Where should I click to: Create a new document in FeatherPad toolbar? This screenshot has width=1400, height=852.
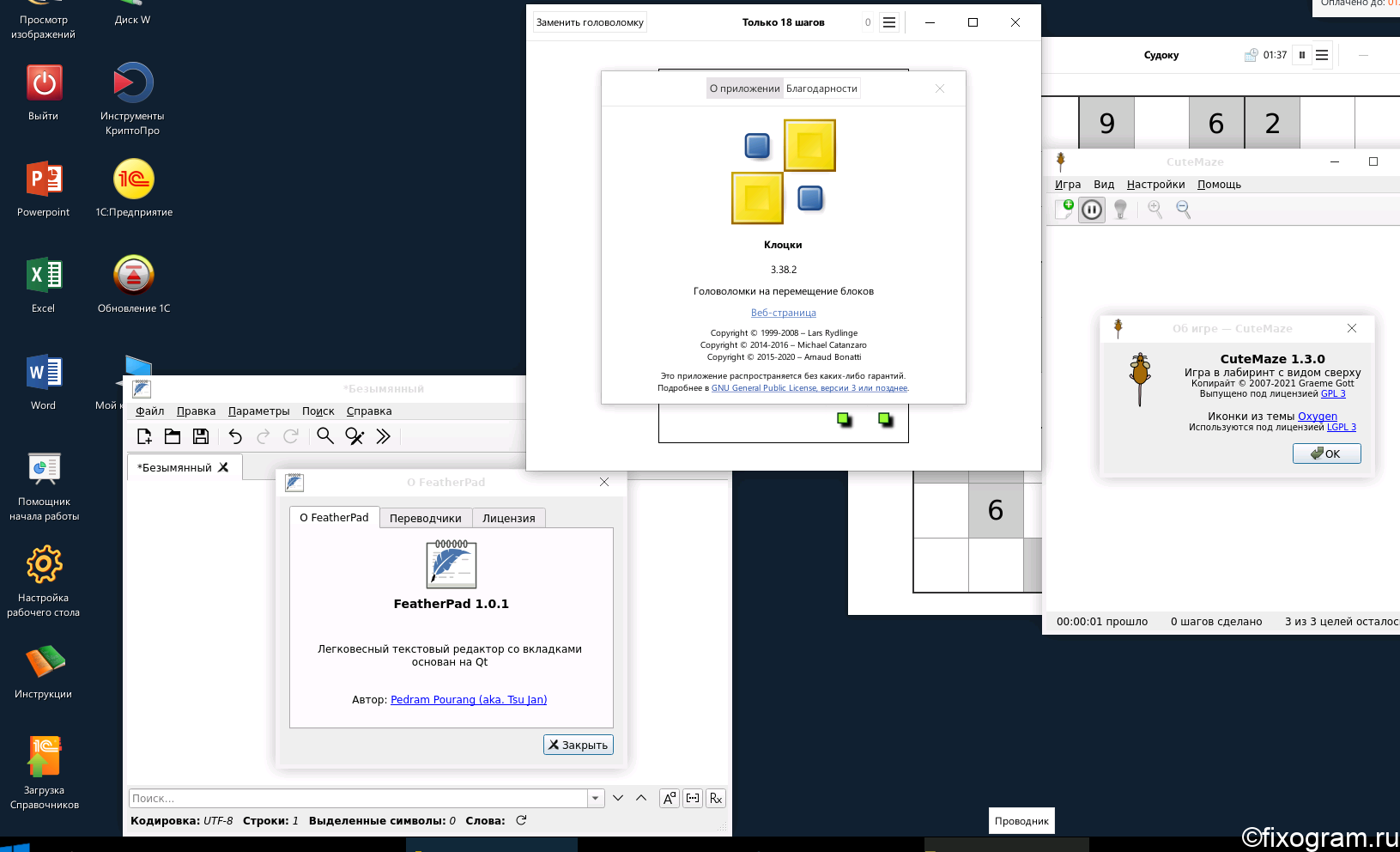click(x=144, y=436)
